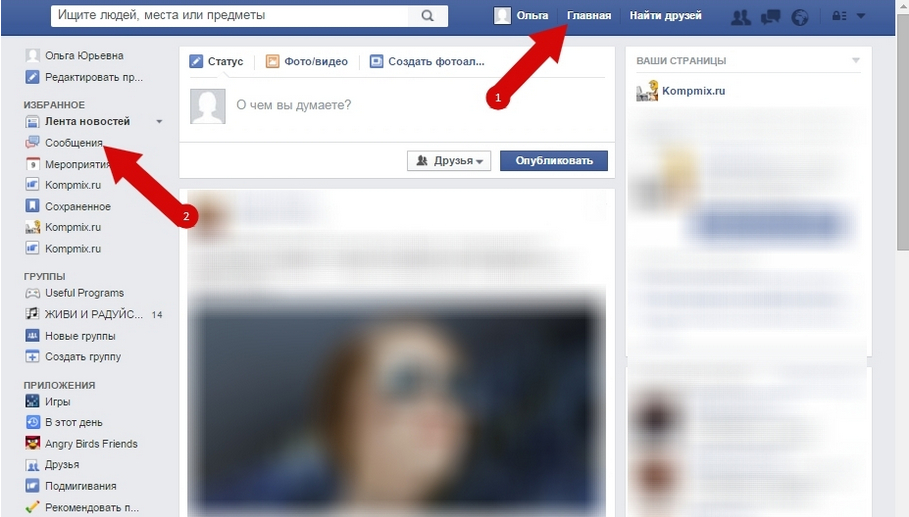Select the Статус composer tab

coord(217,61)
